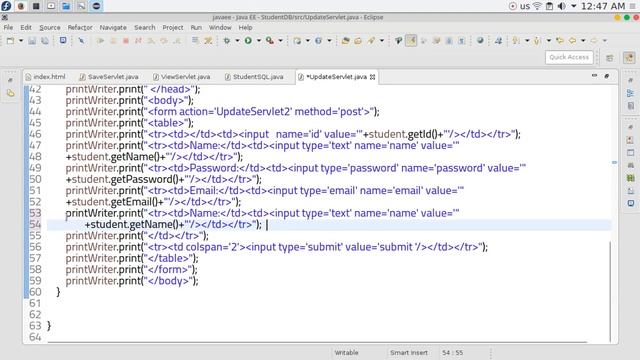Open the file manager in top panel
The height and width of the screenshot is (360, 640).
[x=66, y=6]
